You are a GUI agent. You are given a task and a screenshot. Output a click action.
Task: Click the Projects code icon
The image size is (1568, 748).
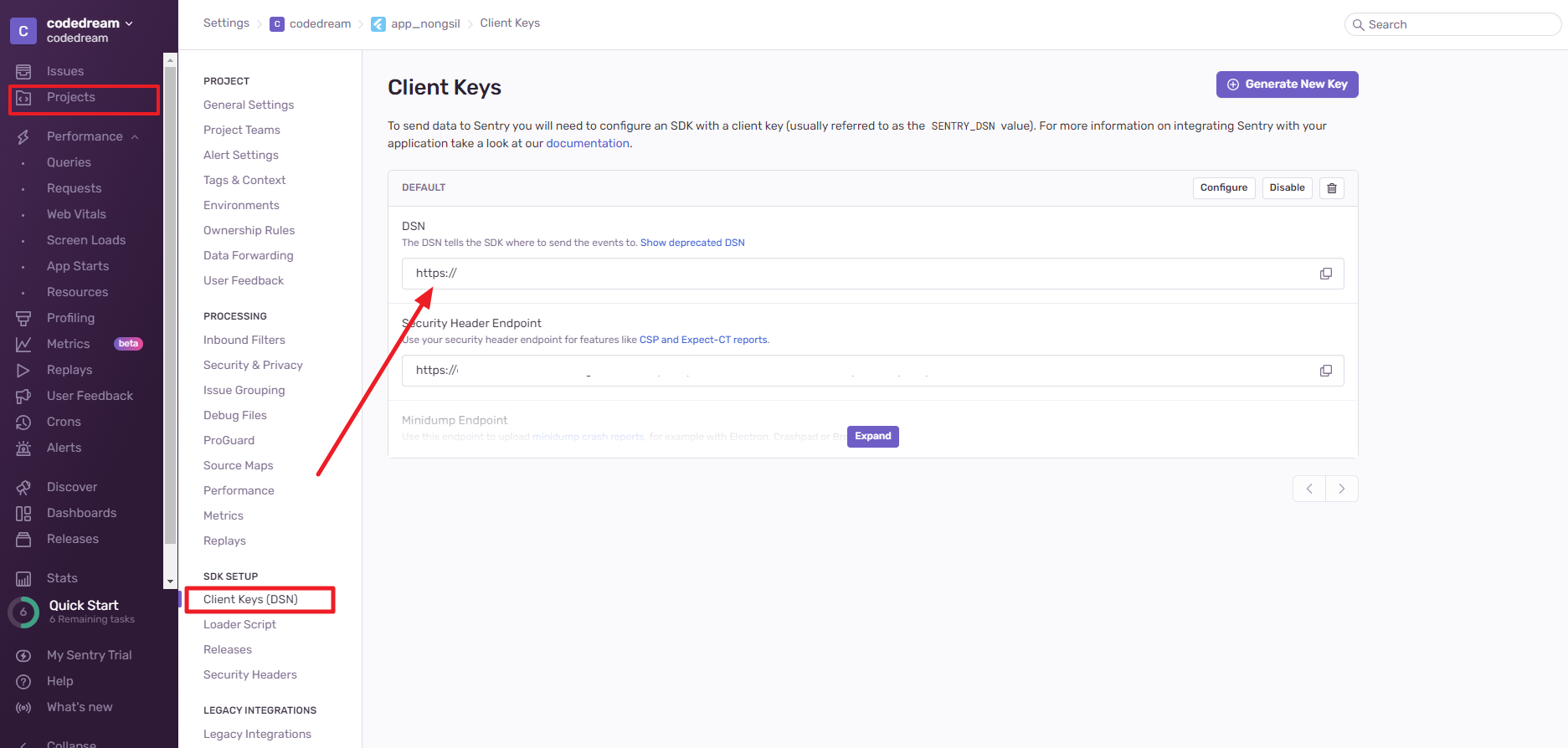(x=23, y=98)
